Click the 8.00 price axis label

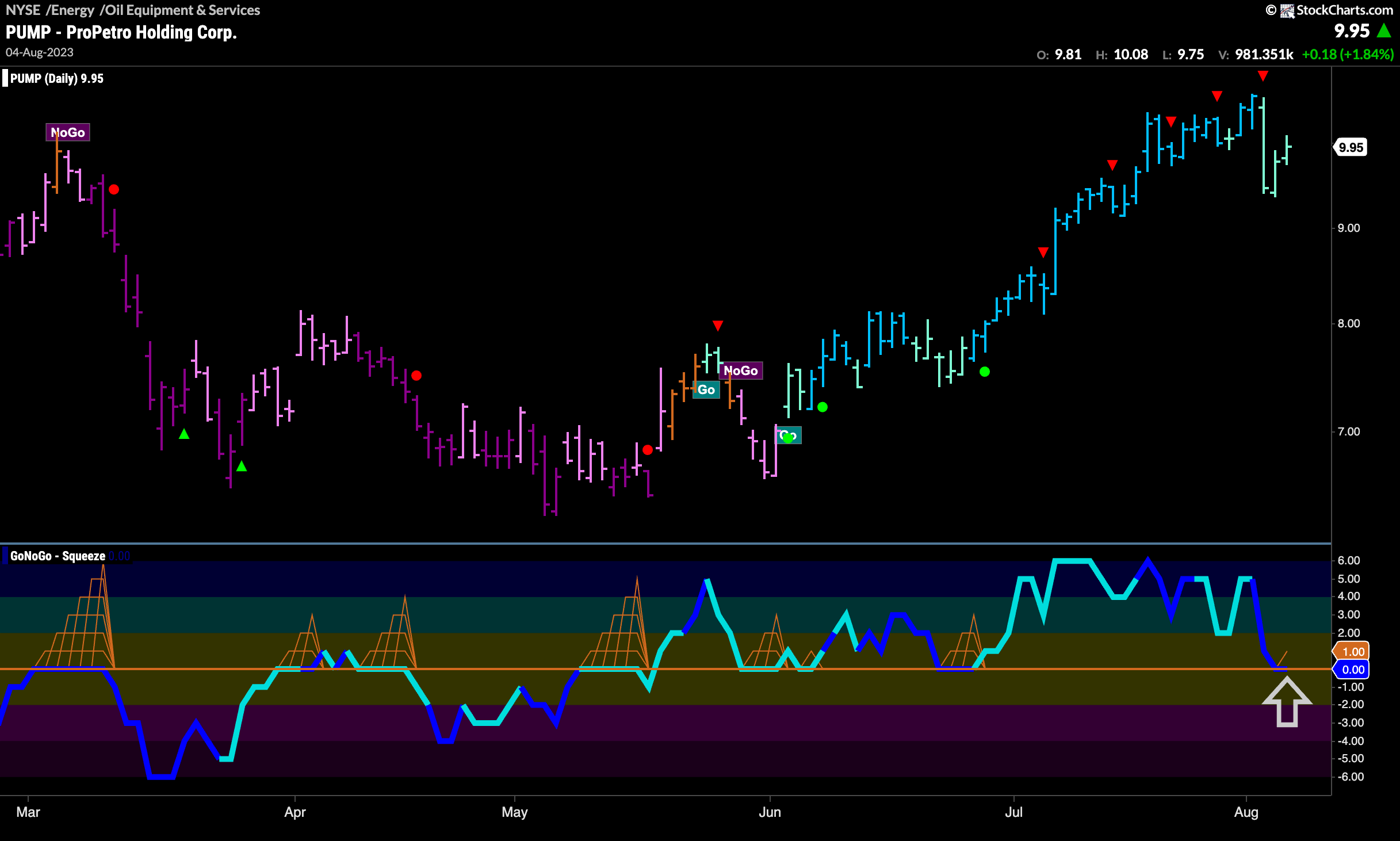[1349, 323]
